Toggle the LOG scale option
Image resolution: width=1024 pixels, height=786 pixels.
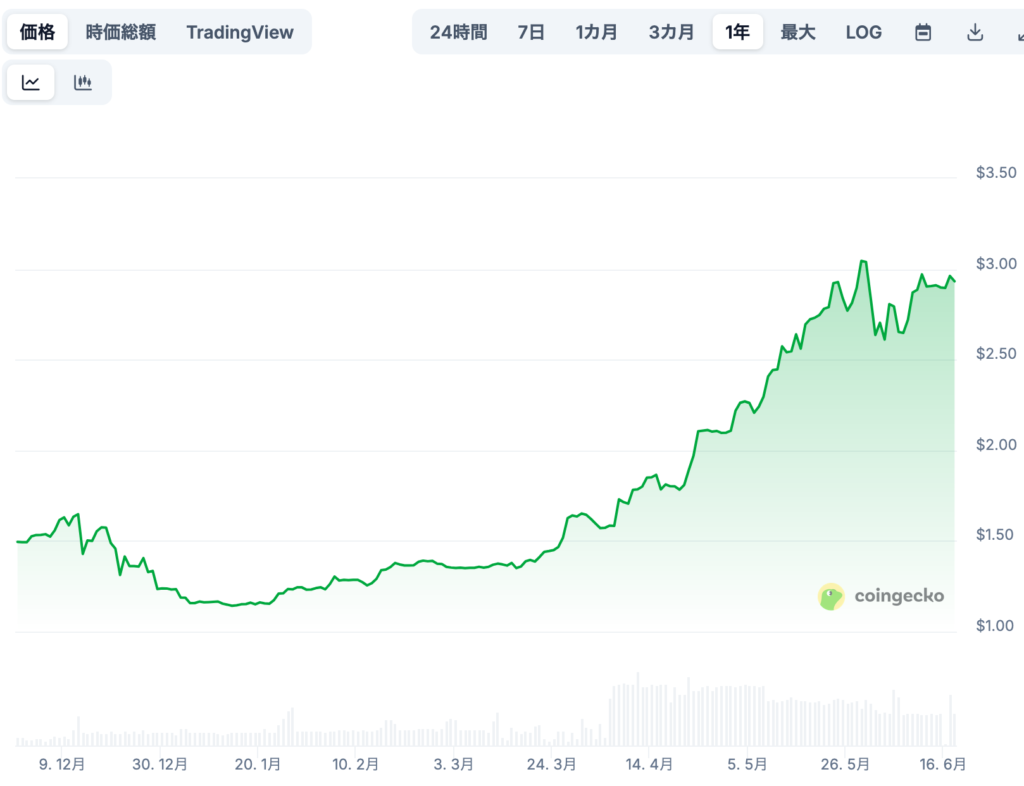[863, 32]
